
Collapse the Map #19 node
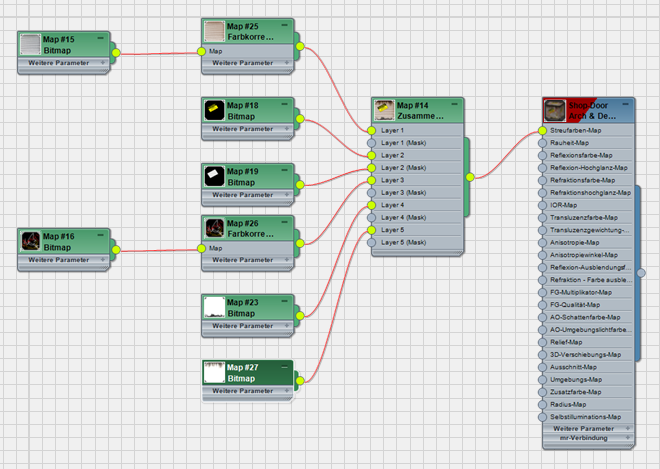(x=285, y=170)
